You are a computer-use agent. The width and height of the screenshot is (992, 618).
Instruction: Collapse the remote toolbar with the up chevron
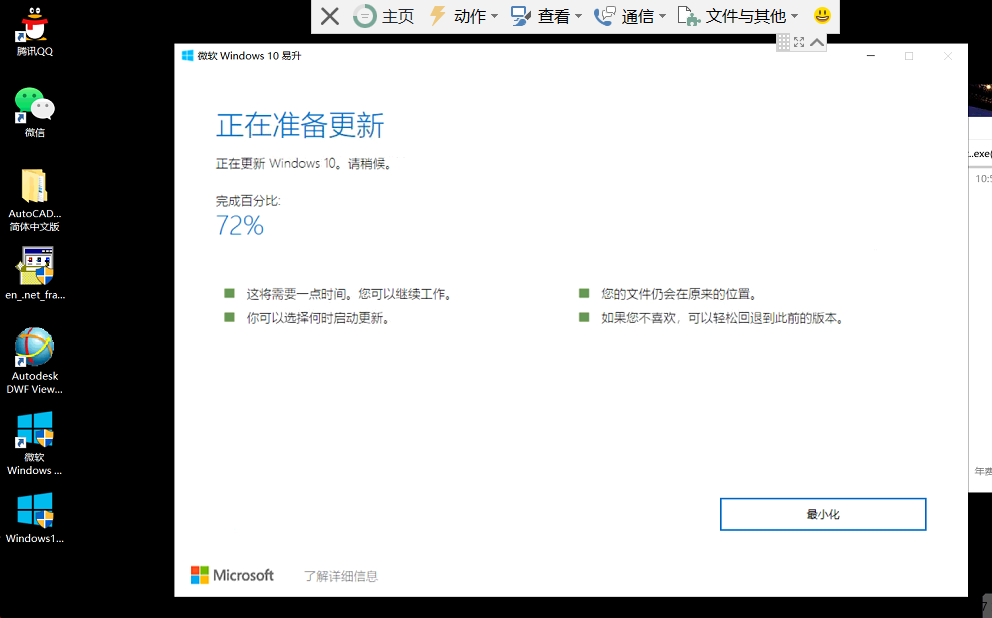[x=817, y=42]
